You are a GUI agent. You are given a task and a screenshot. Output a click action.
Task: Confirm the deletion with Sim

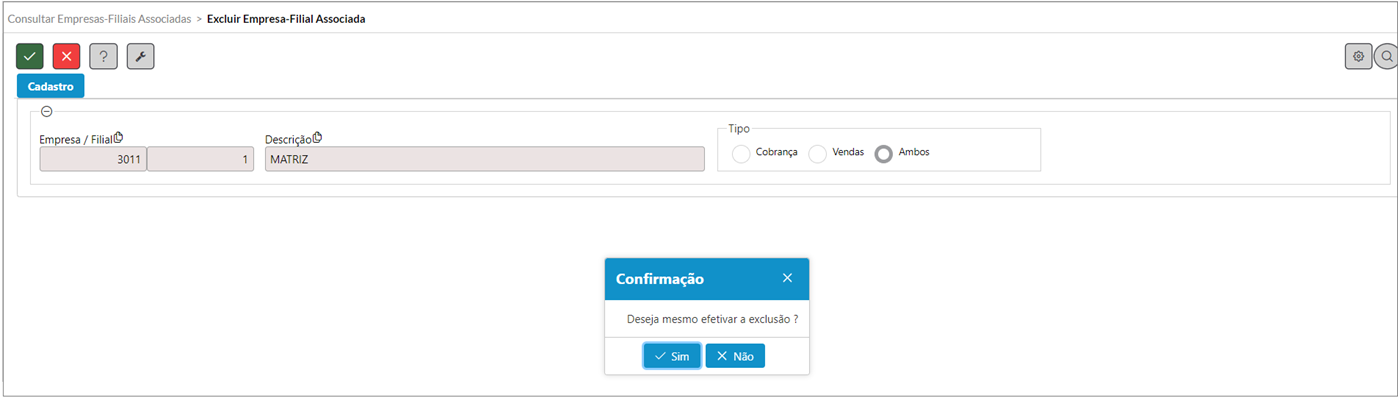pos(672,356)
